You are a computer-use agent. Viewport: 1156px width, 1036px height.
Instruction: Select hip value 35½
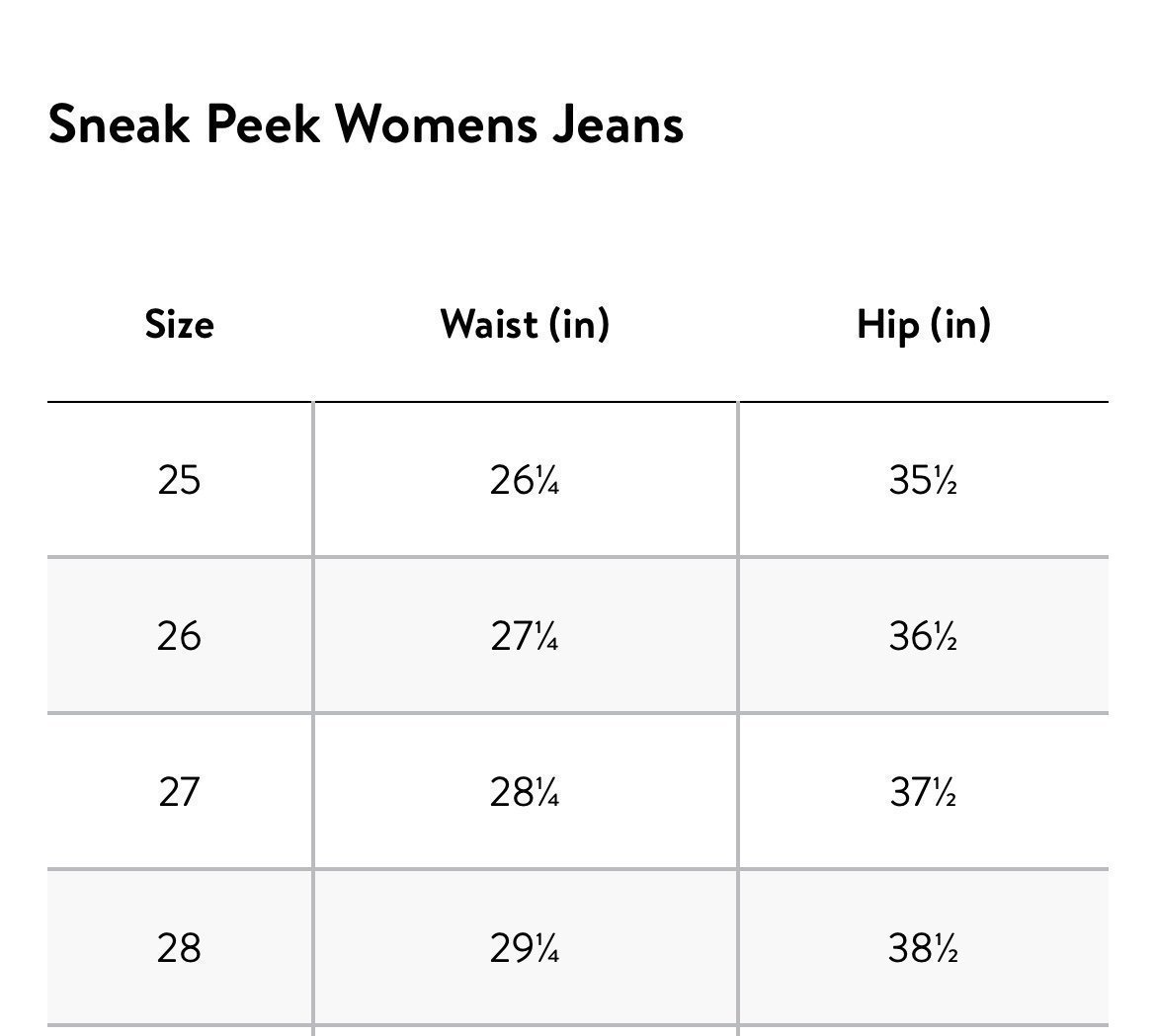[x=923, y=480]
